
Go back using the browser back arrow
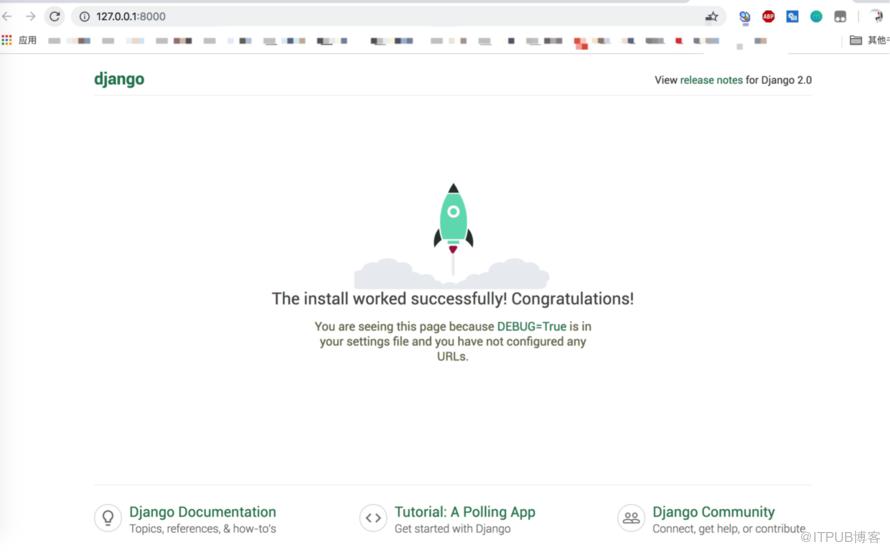click(7, 16)
